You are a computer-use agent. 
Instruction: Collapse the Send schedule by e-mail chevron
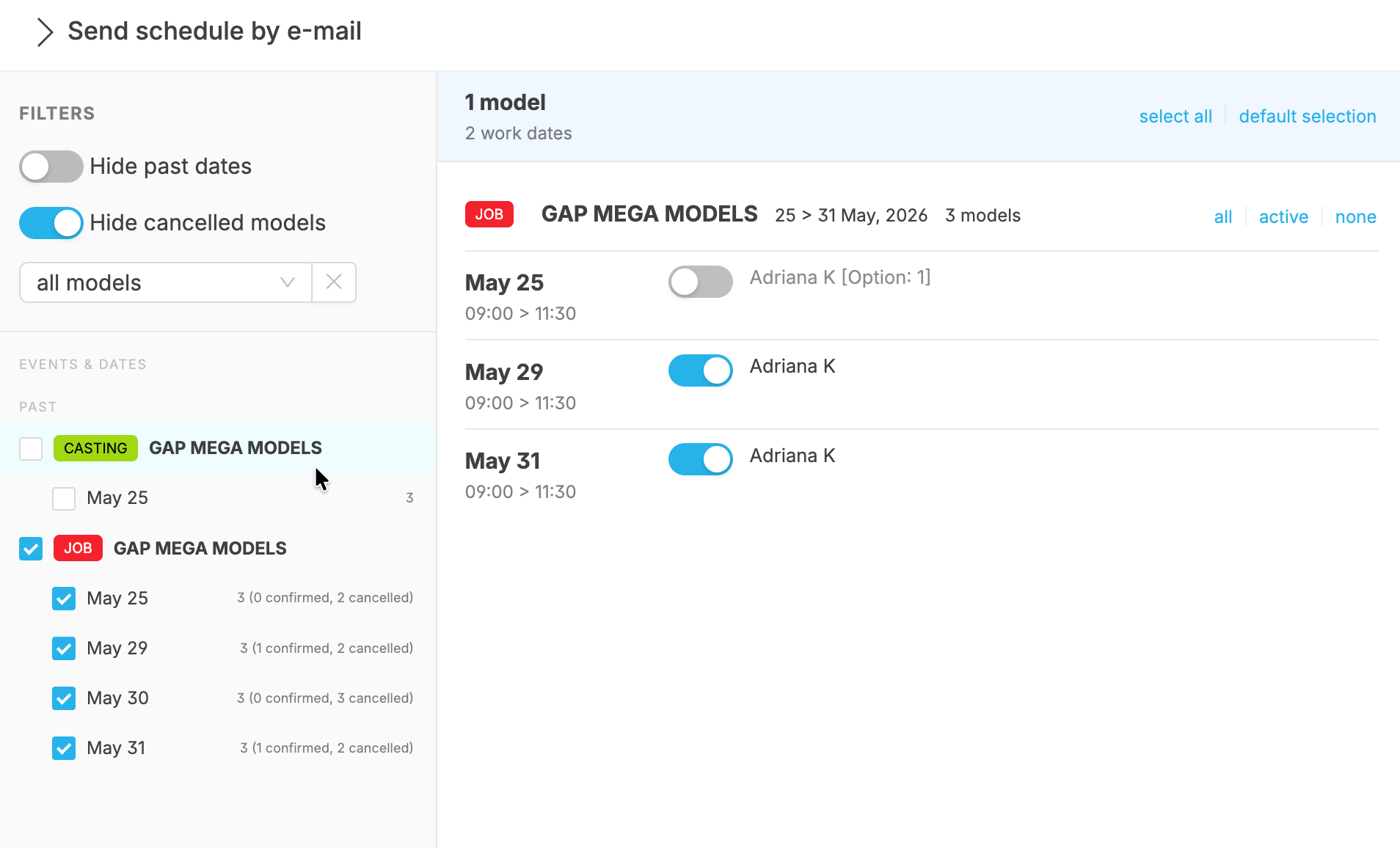(x=45, y=32)
